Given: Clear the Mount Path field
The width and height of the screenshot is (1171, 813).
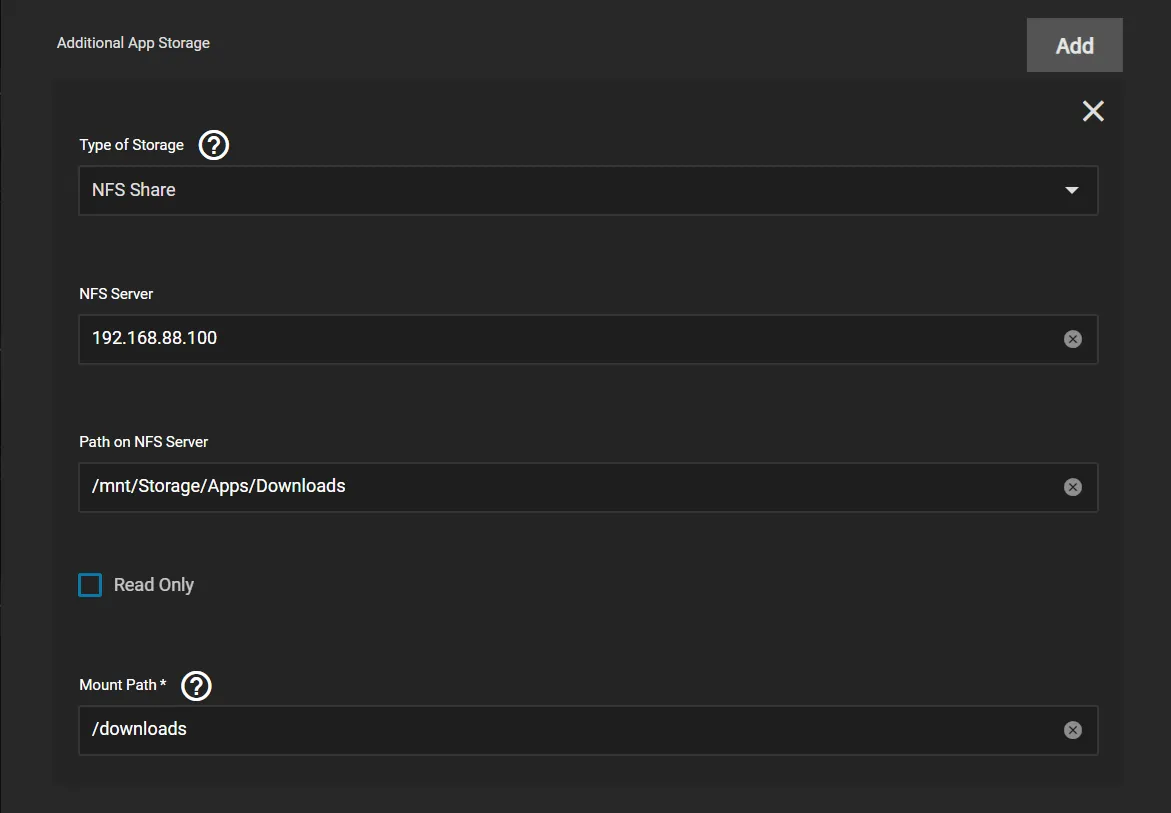Looking at the screenshot, I should tap(1072, 730).
